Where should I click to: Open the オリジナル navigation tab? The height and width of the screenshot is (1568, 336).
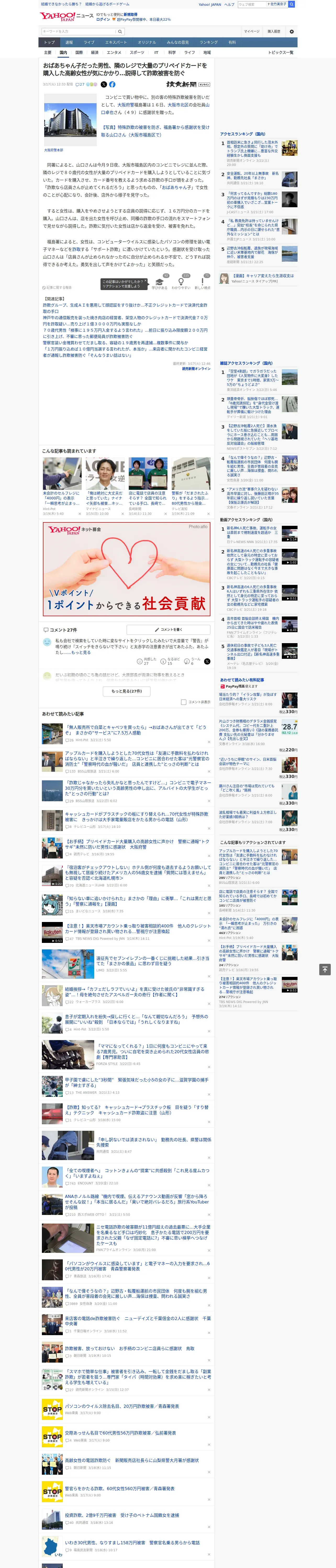coord(147,42)
